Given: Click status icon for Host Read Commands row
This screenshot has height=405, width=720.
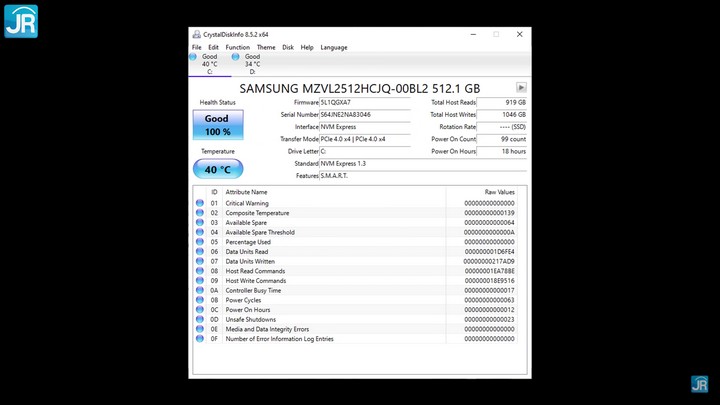Looking at the screenshot, I should (200, 270).
